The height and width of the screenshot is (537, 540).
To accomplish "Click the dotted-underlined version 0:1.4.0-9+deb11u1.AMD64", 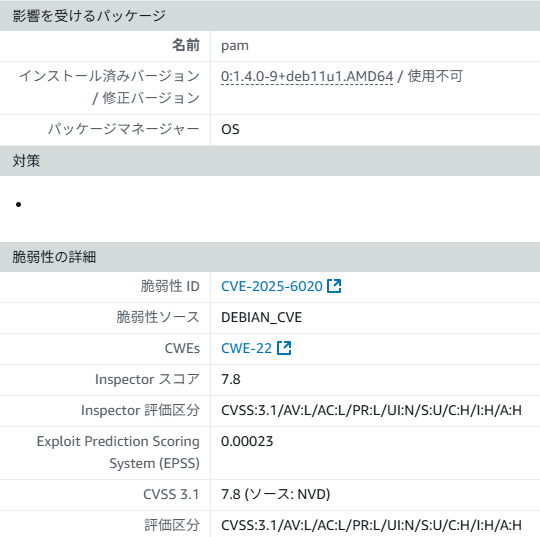I will pos(307,76).
